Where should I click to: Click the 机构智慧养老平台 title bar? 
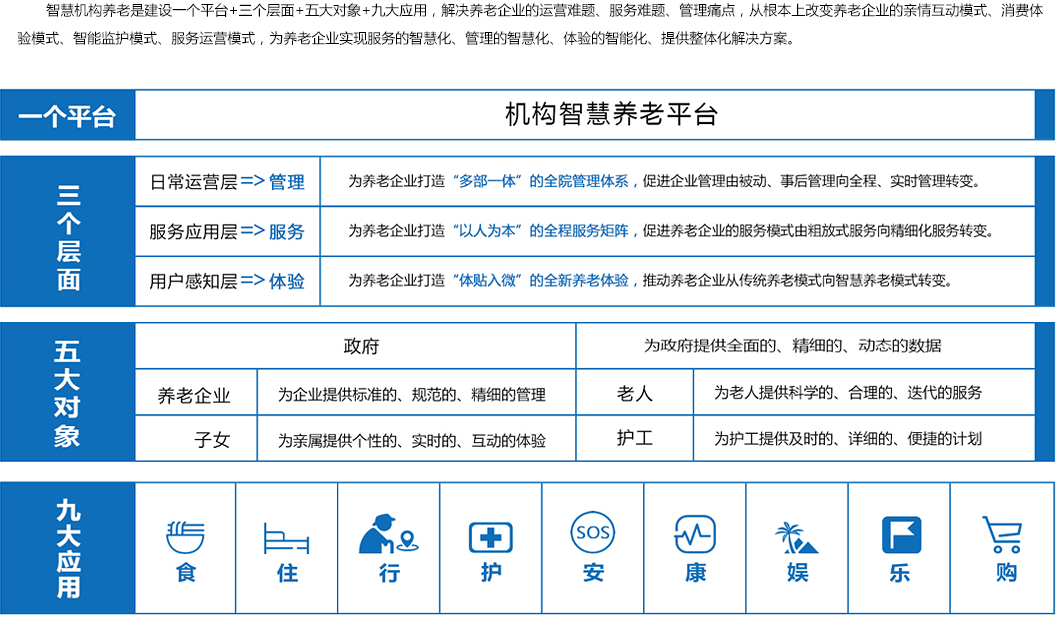pyautogui.click(x=611, y=115)
